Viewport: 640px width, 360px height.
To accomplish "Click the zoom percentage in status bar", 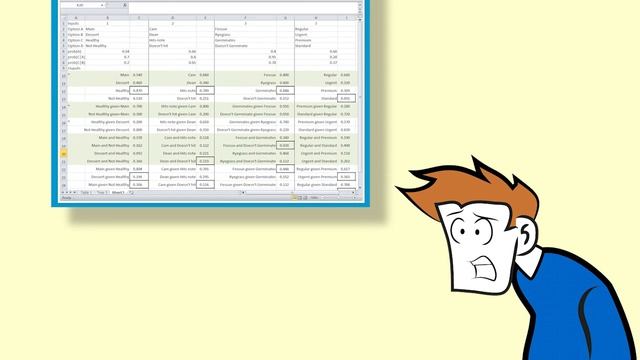I will click(x=314, y=198).
